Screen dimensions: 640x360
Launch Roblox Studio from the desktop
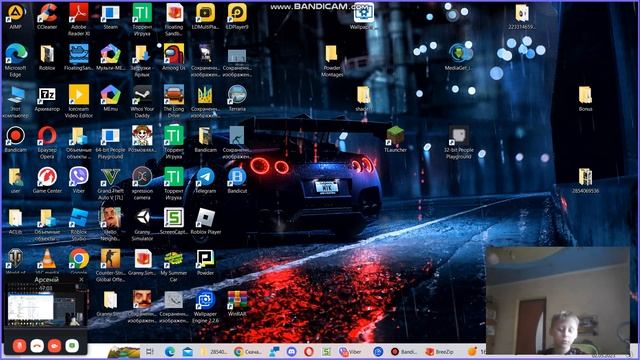coord(79,218)
